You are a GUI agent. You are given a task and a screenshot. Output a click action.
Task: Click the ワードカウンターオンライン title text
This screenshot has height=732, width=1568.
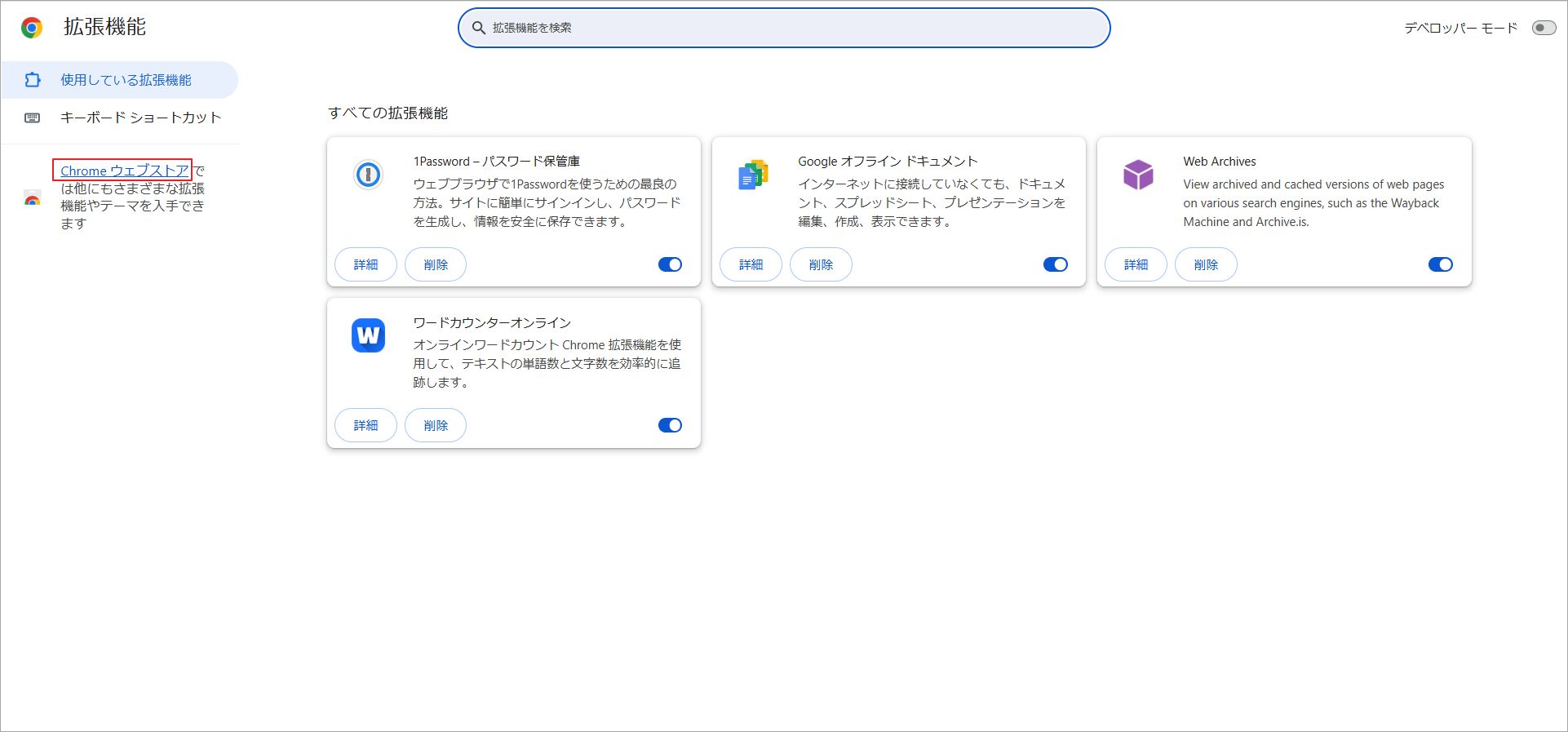(492, 323)
